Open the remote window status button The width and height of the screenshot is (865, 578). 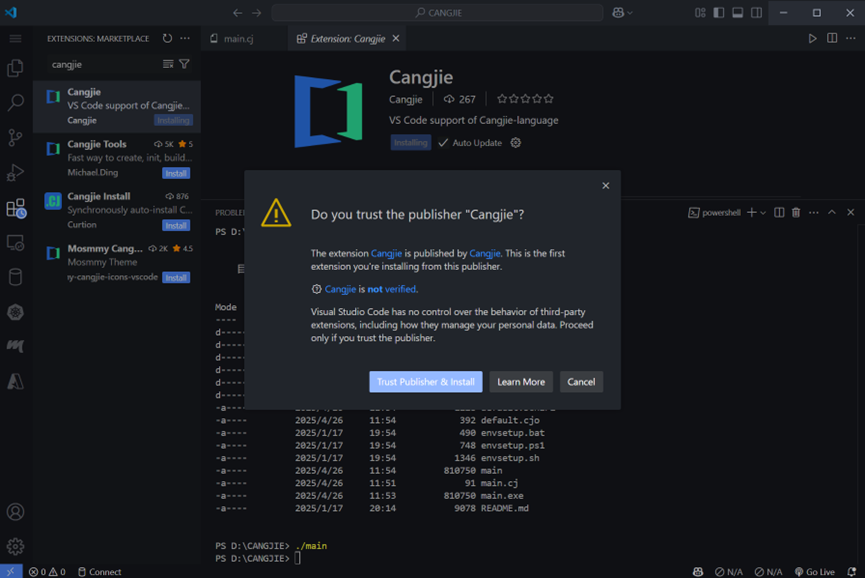[x=11, y=571]
